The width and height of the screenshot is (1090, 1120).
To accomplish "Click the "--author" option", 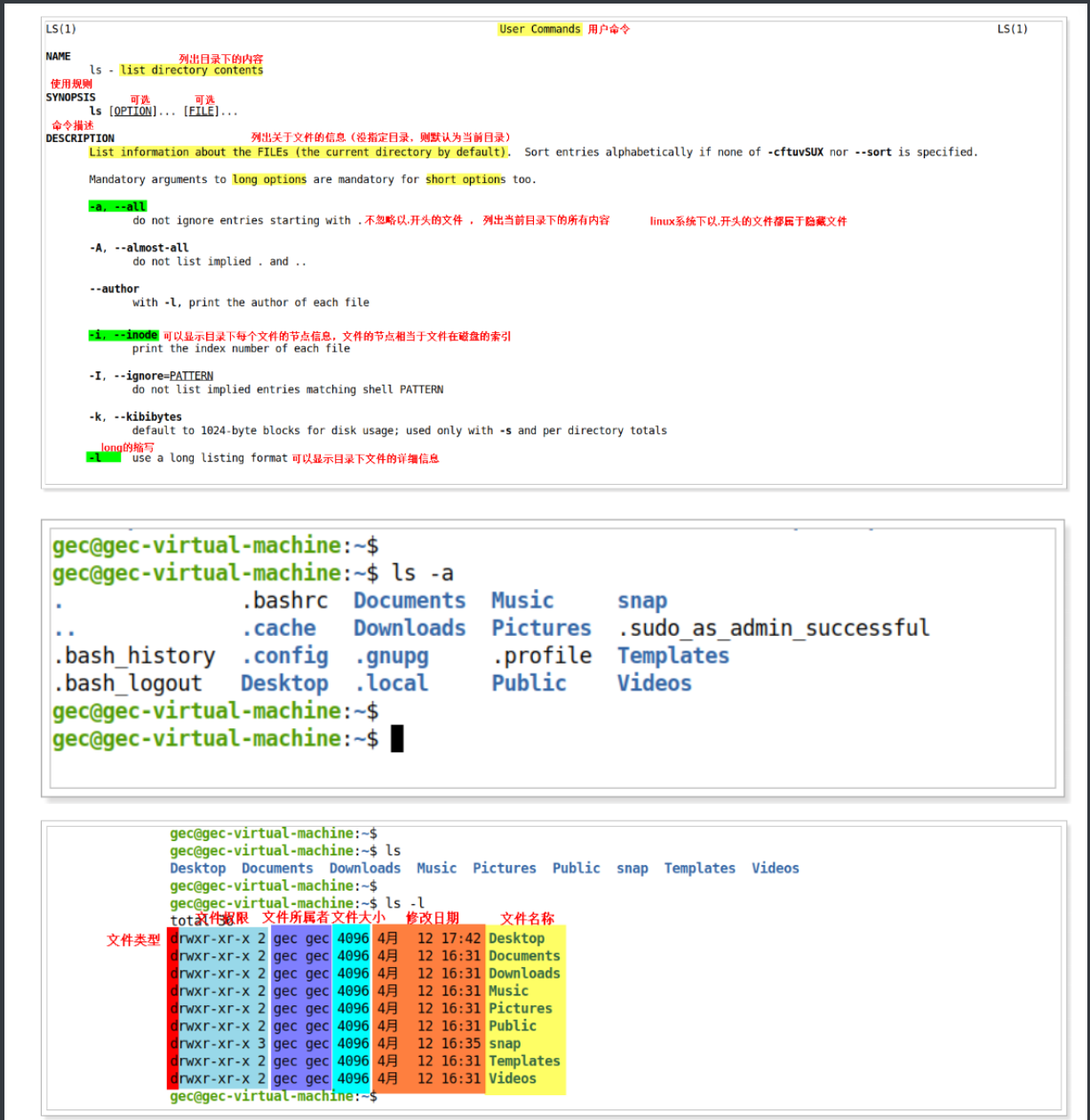I will coord(115,289).
